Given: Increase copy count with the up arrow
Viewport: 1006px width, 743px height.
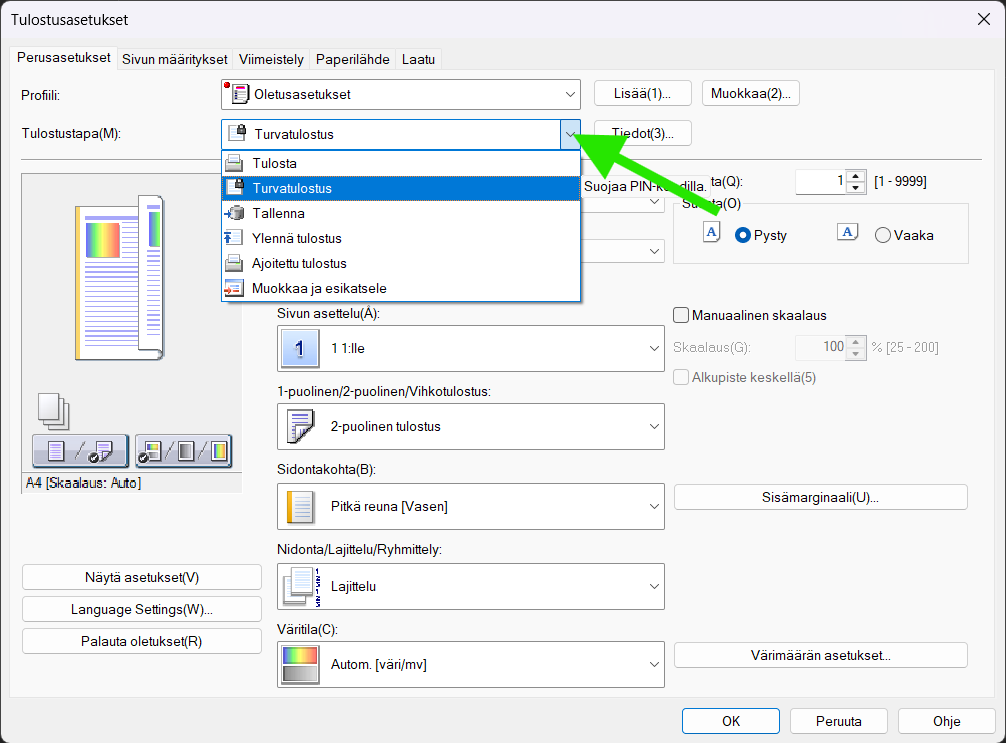Looking at the screenshot, I should pyautogui.click(x=855, y=176).
